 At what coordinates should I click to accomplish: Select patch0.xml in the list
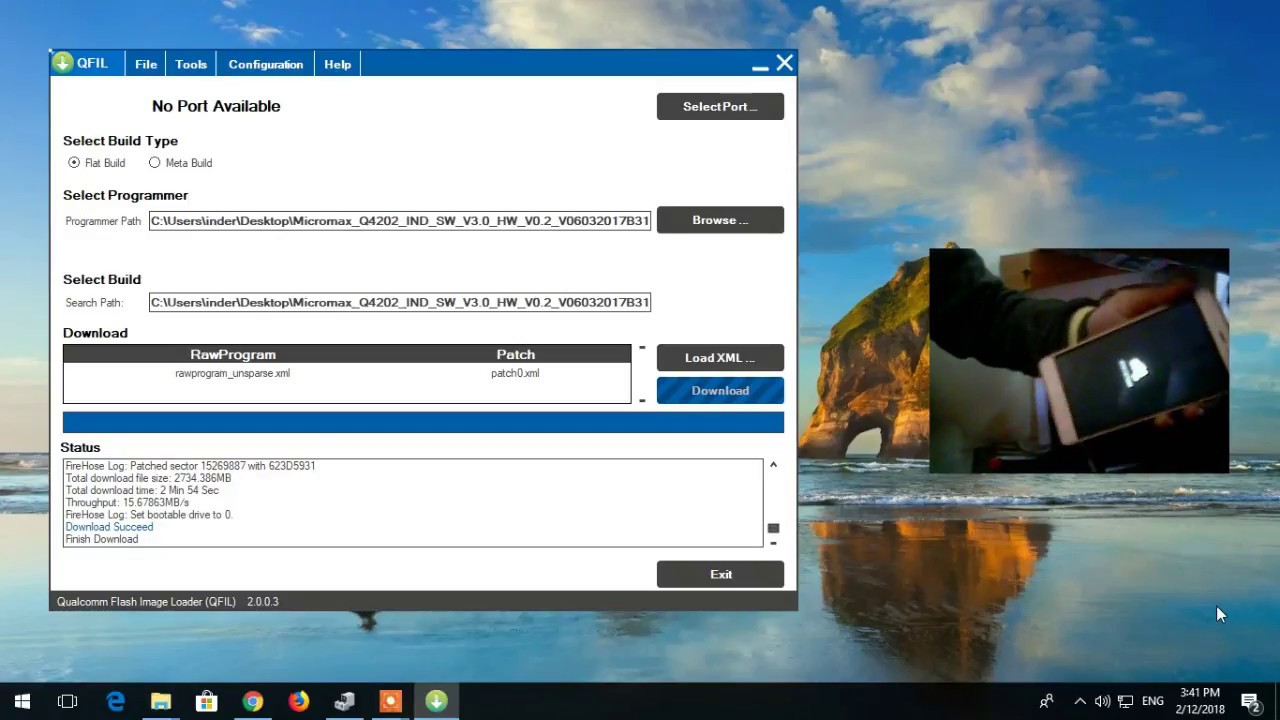[x=515, y=373]
